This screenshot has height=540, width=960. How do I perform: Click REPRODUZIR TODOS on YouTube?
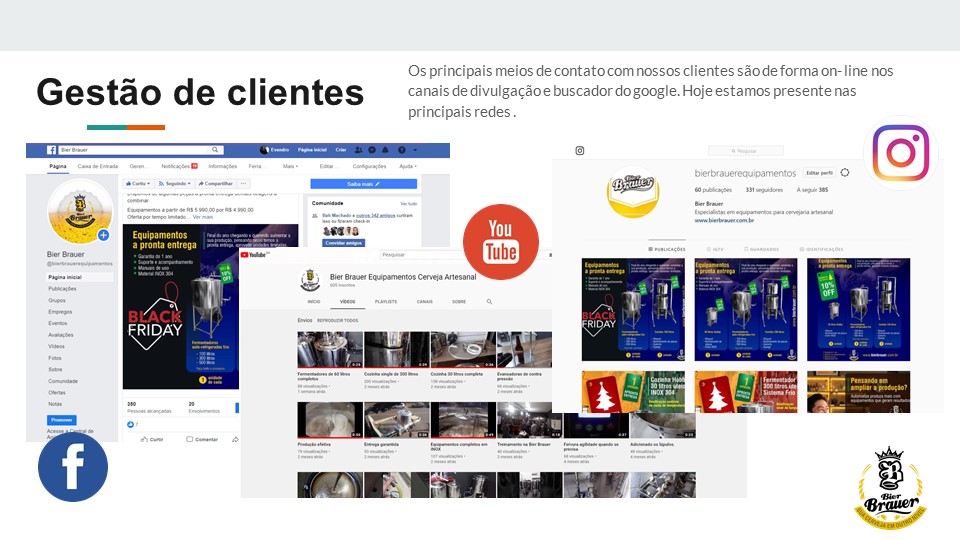click(337, 320)
